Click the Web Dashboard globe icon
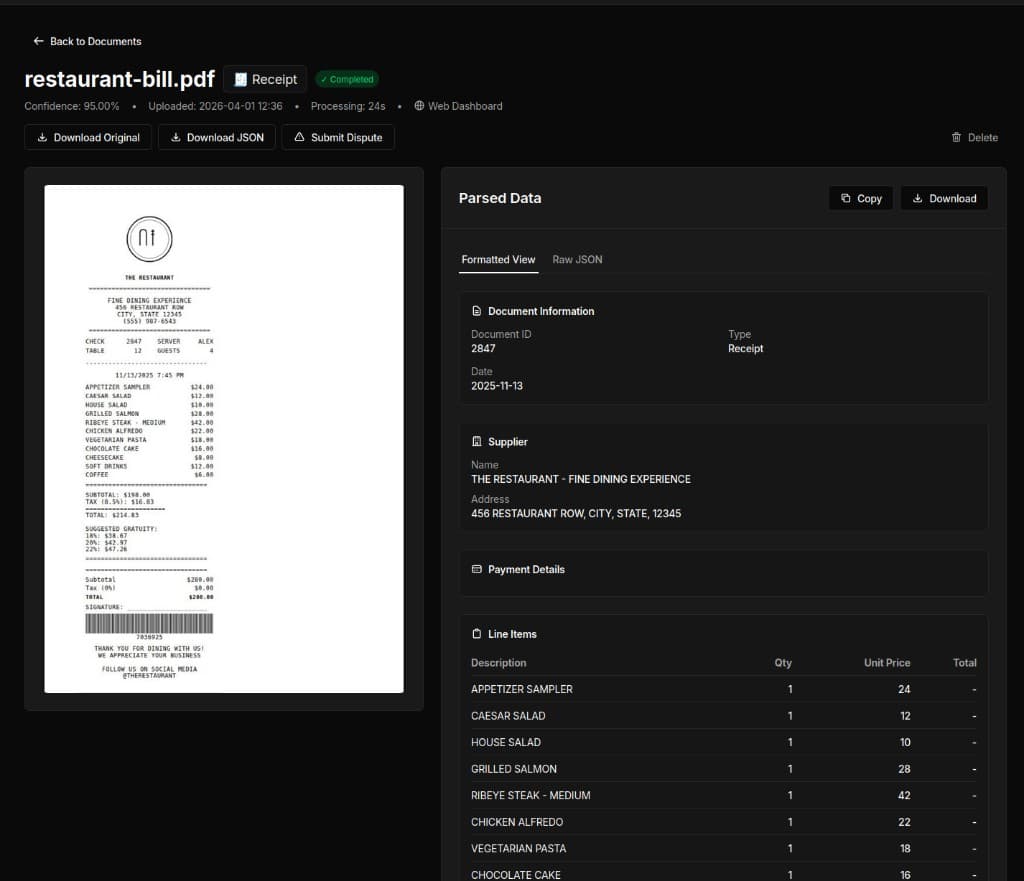The width and height of the screenshot is (1024, 881). click(422, 106)
